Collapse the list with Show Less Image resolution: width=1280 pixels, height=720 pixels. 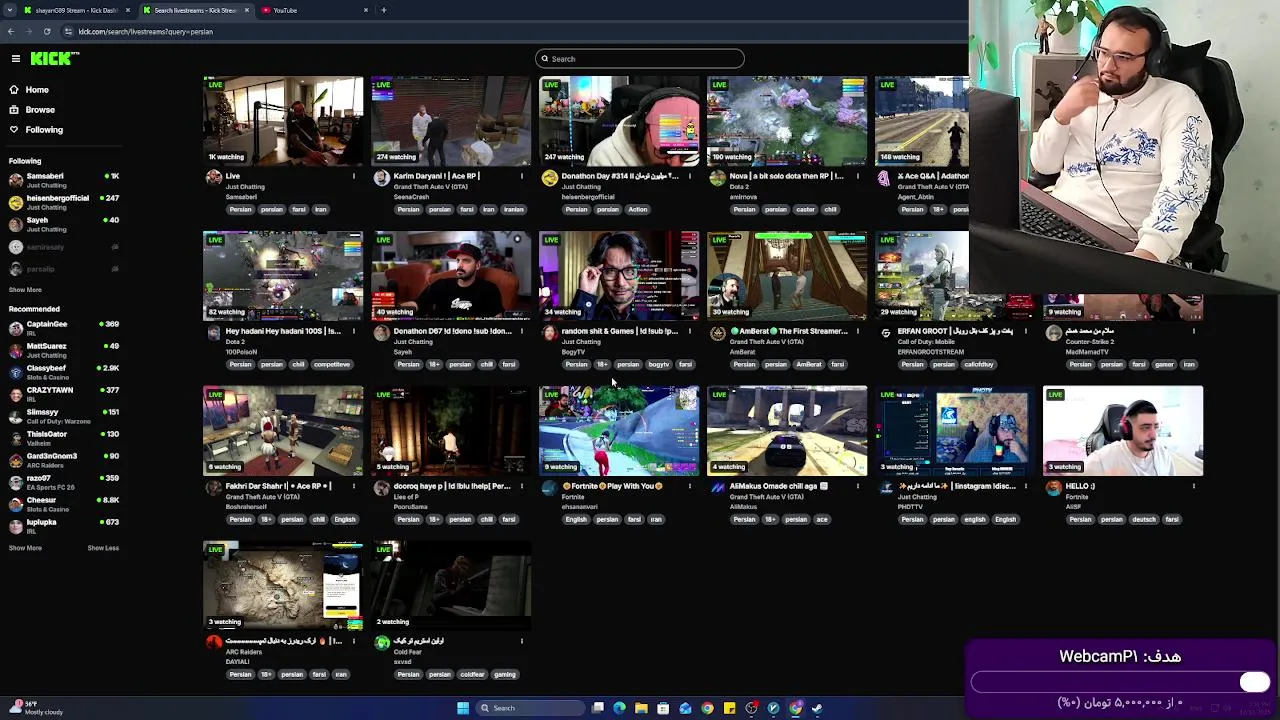click(103, 548)
